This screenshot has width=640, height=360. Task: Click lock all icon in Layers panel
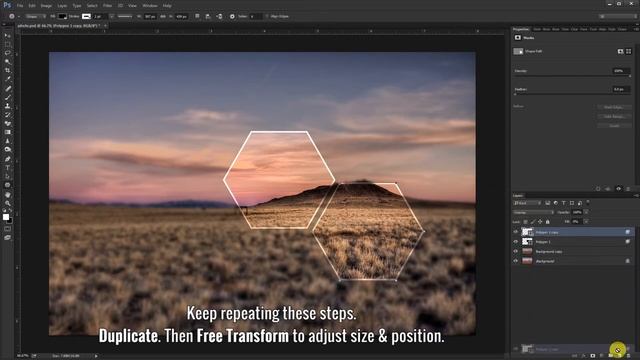(548, 222)
